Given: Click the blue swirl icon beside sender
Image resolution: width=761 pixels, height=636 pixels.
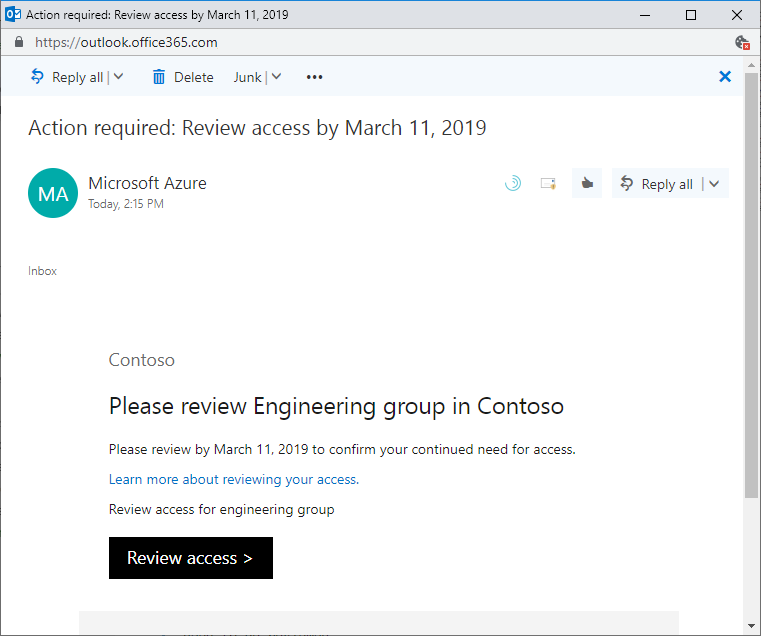Looking at the screenshot, I should (x=512, y=183).
